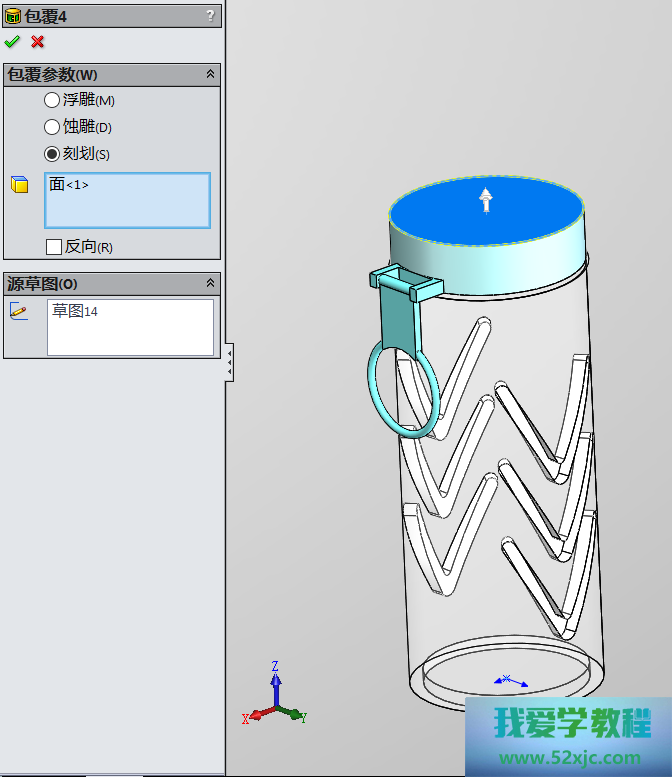Click the blue origin marker at bottle bottom
Screen dimensions: 672x777
point(506,680)
